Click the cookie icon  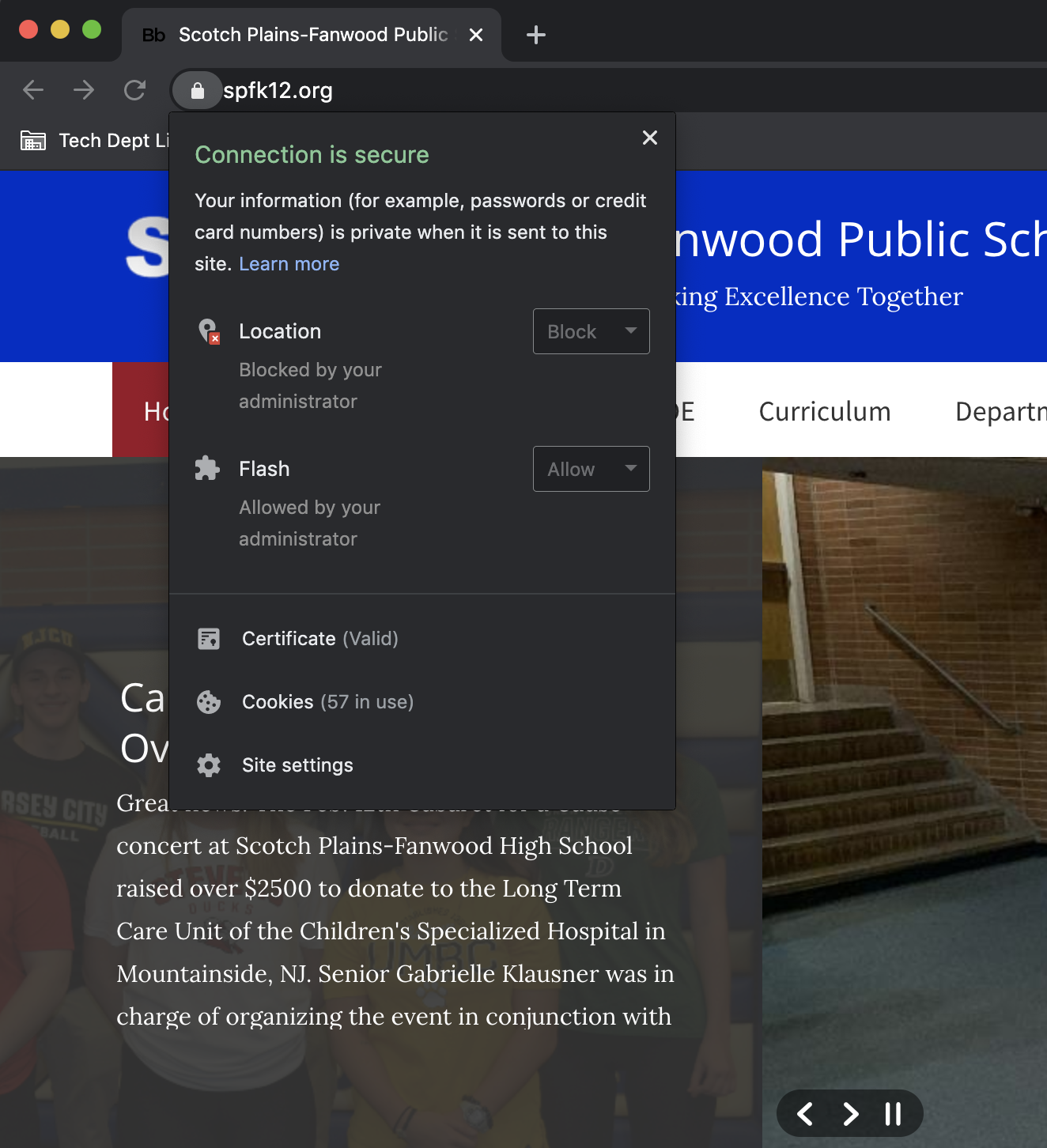[209, 702]
